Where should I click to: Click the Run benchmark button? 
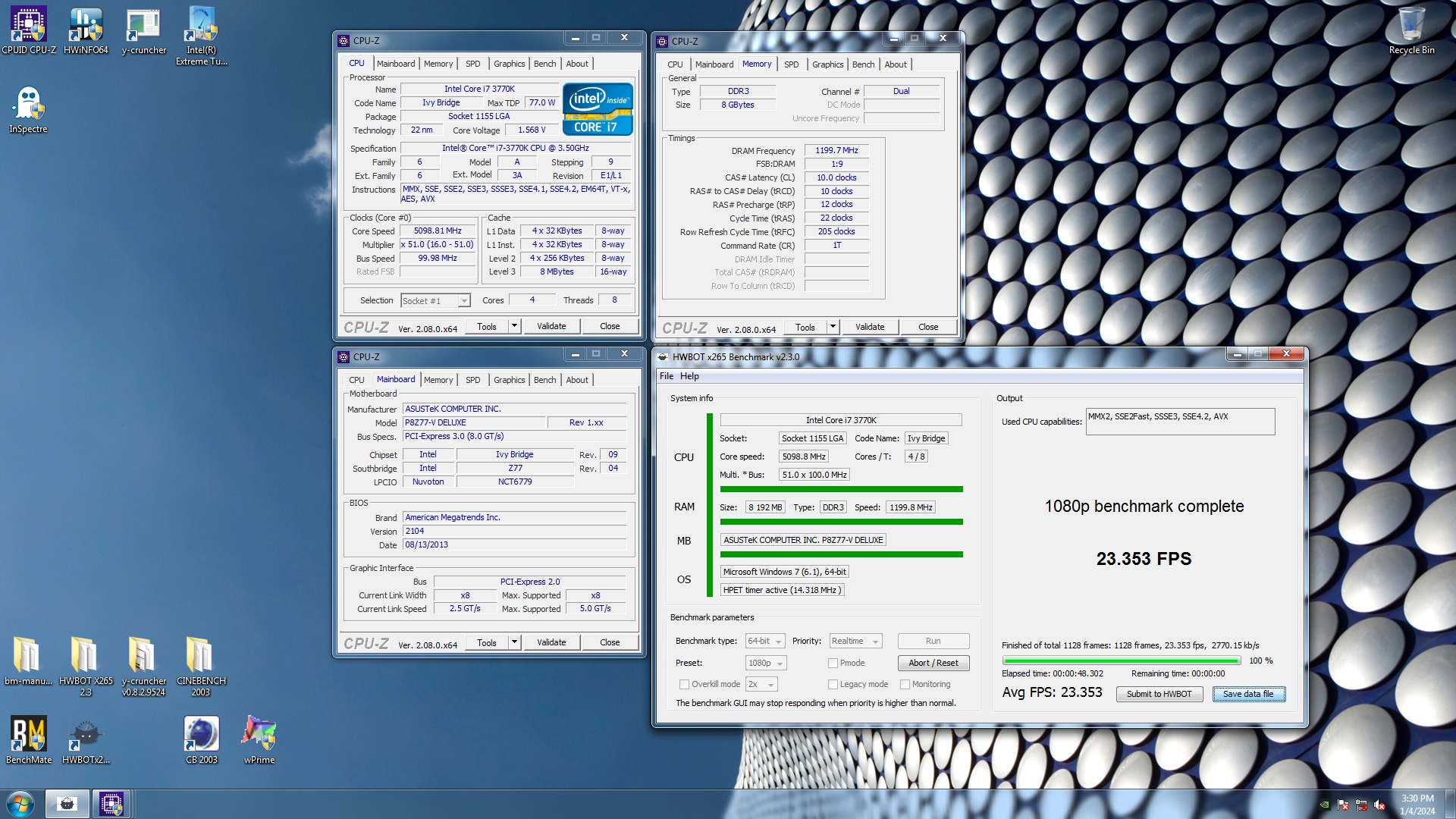click(x=933, y=642)
